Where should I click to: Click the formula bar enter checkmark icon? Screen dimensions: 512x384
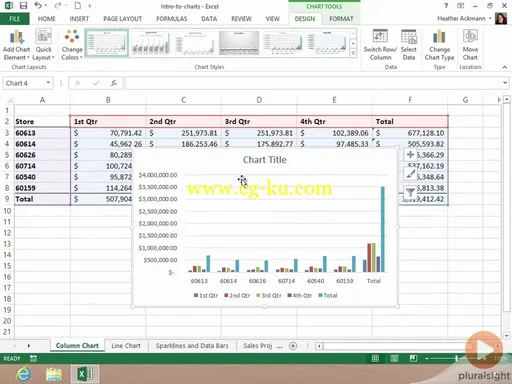click(x=96, y=83)
